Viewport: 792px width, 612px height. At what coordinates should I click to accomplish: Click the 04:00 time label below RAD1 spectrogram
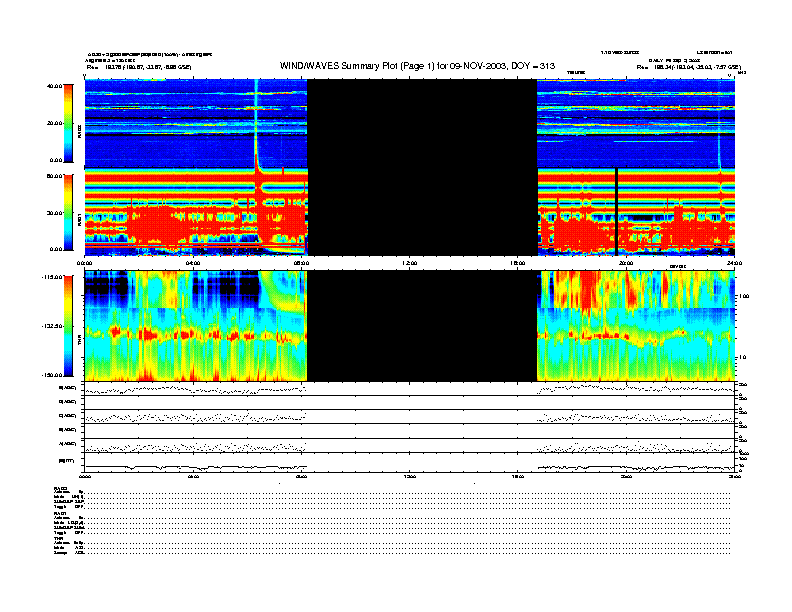(x=193, y=263)
